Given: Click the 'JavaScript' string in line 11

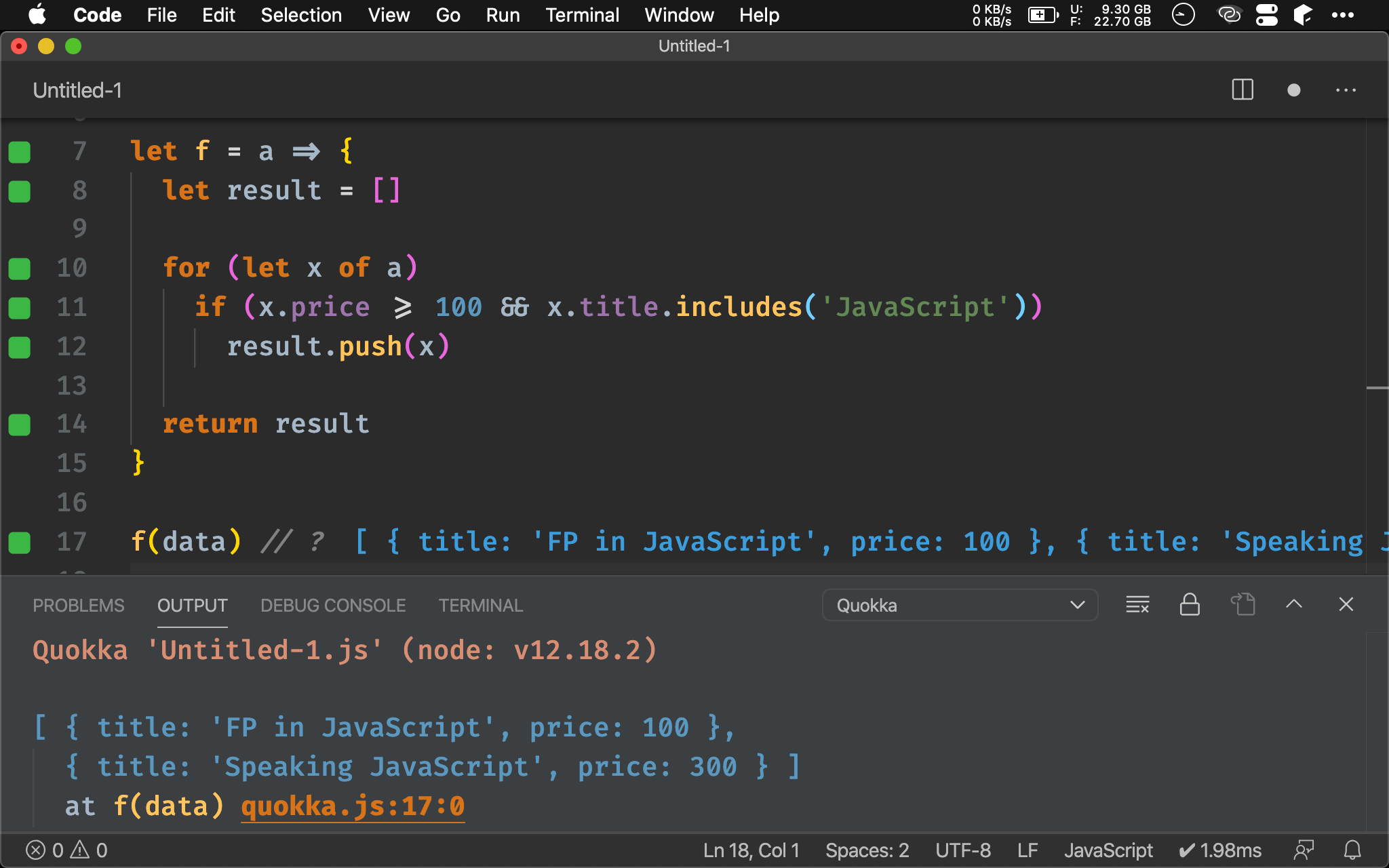Looking at the screenshot, I should pyautogui.click(x=914, y=308).
